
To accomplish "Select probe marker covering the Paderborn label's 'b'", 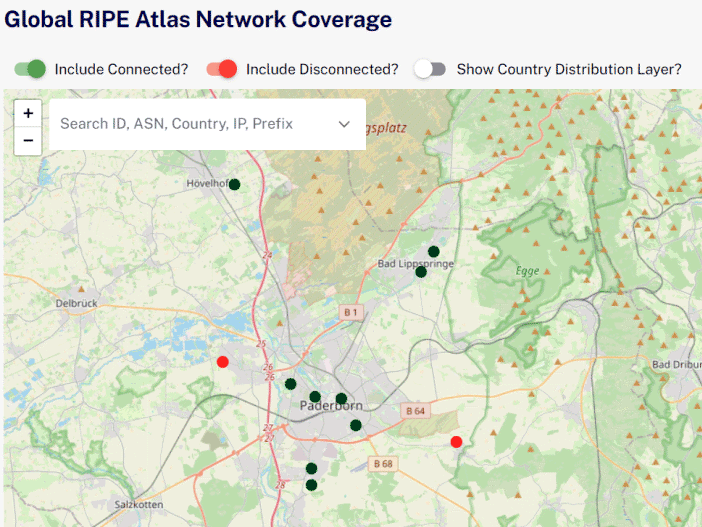I will [341, 398].
